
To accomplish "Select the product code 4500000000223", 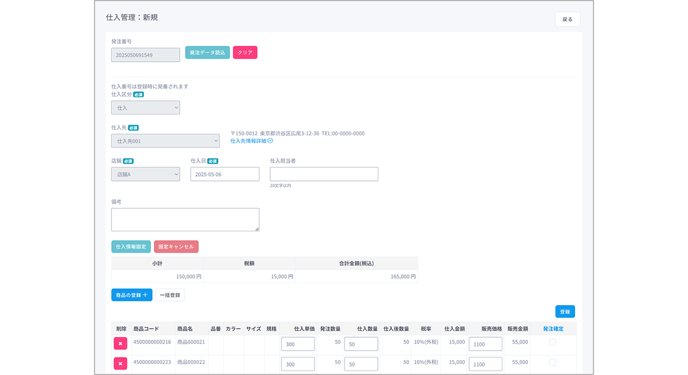I will (x=152, y=362).
